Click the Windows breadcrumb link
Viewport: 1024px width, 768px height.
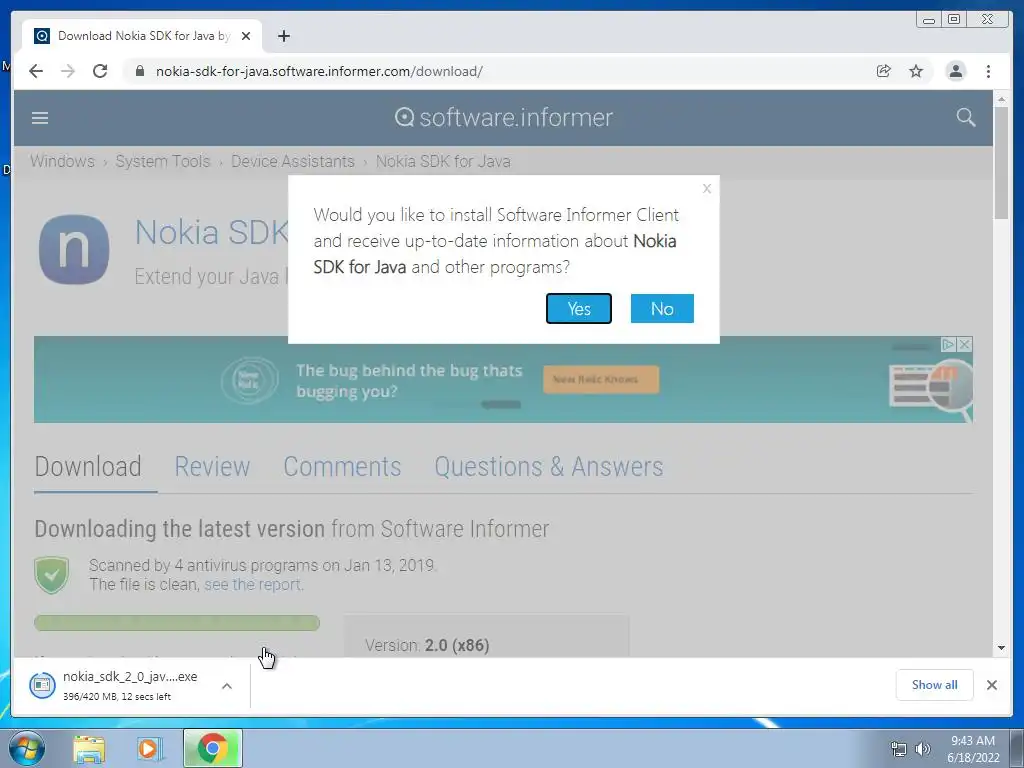click(62, 161)
